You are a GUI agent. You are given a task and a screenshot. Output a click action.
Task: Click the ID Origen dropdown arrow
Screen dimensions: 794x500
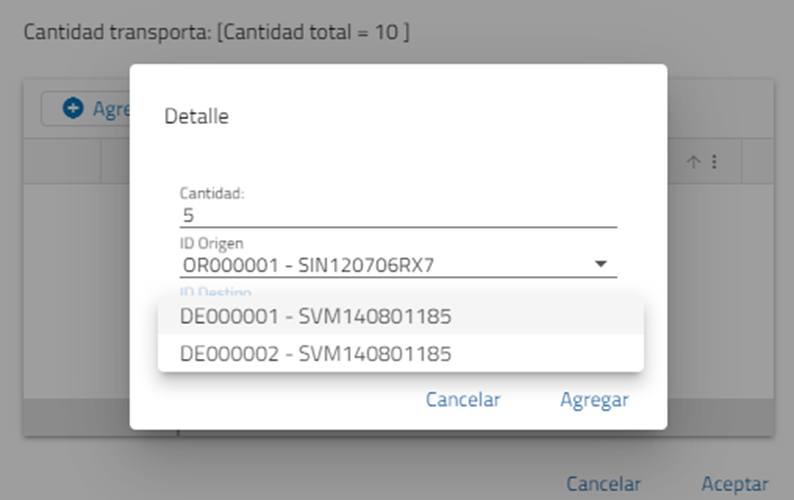tap(601, 264)
